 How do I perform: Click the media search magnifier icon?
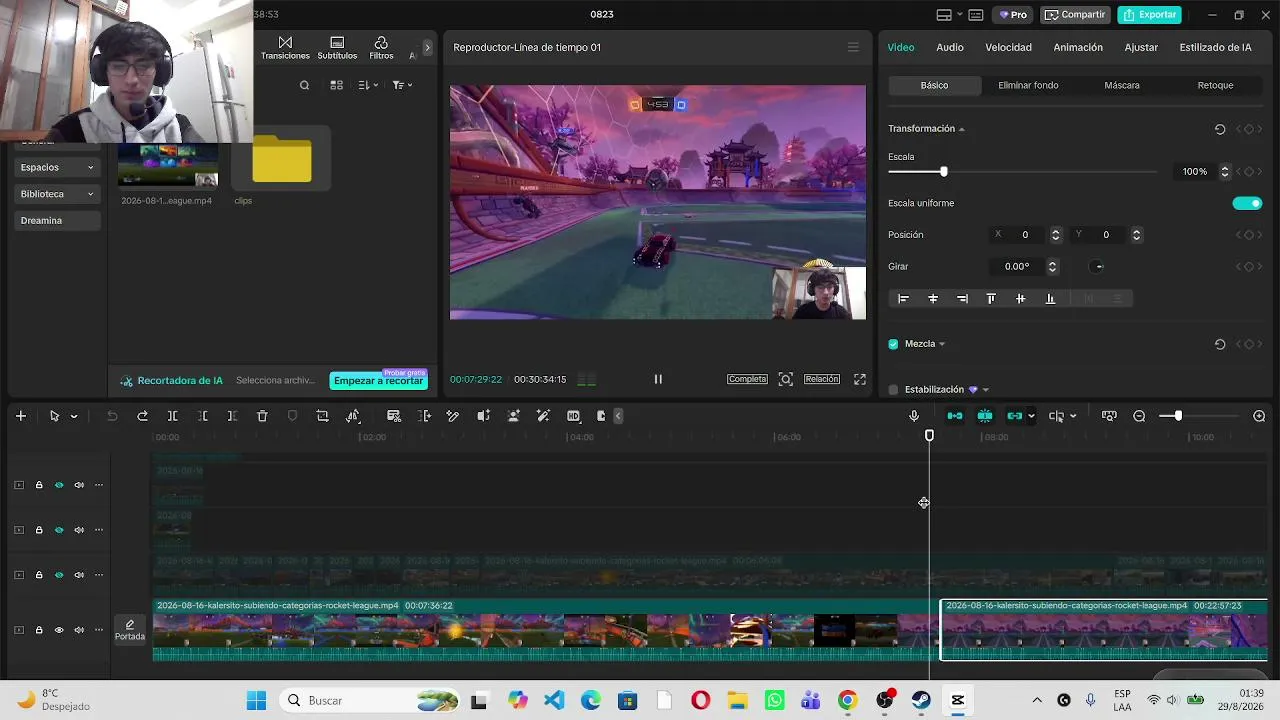[x=305, y=85]
